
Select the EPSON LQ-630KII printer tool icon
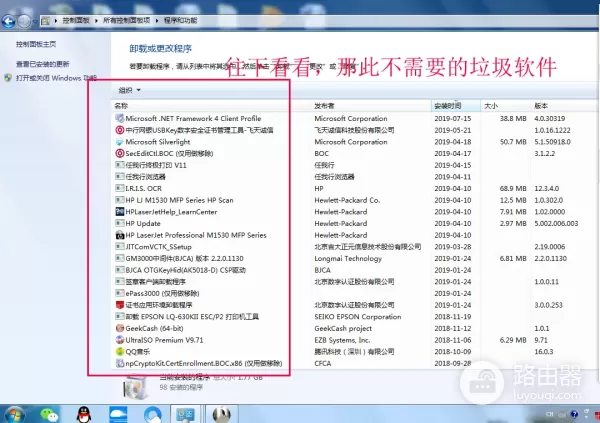(120, 317)
